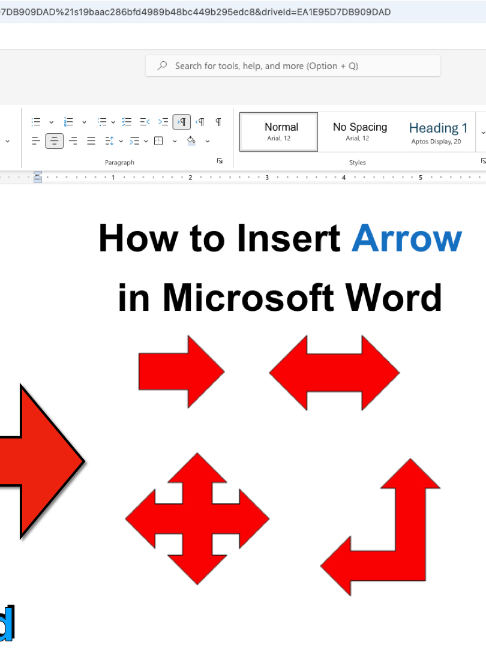Image resolution: width=486 pixels, height=648 pixels.
Task: Open the Paragraph settings dialog launcher
Action: point(220,161)
